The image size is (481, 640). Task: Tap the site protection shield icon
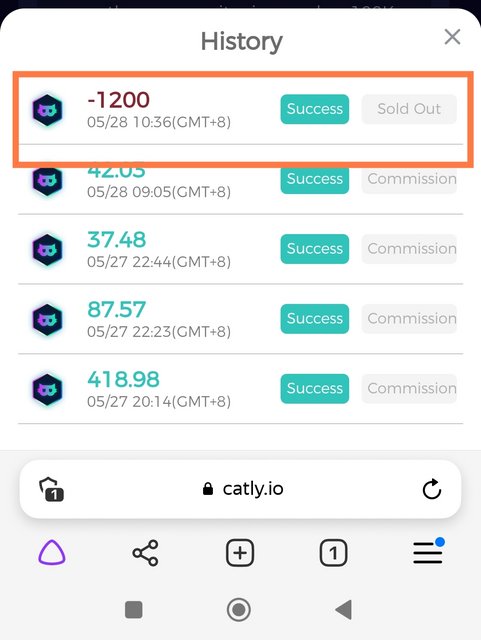tap(51, 489)
